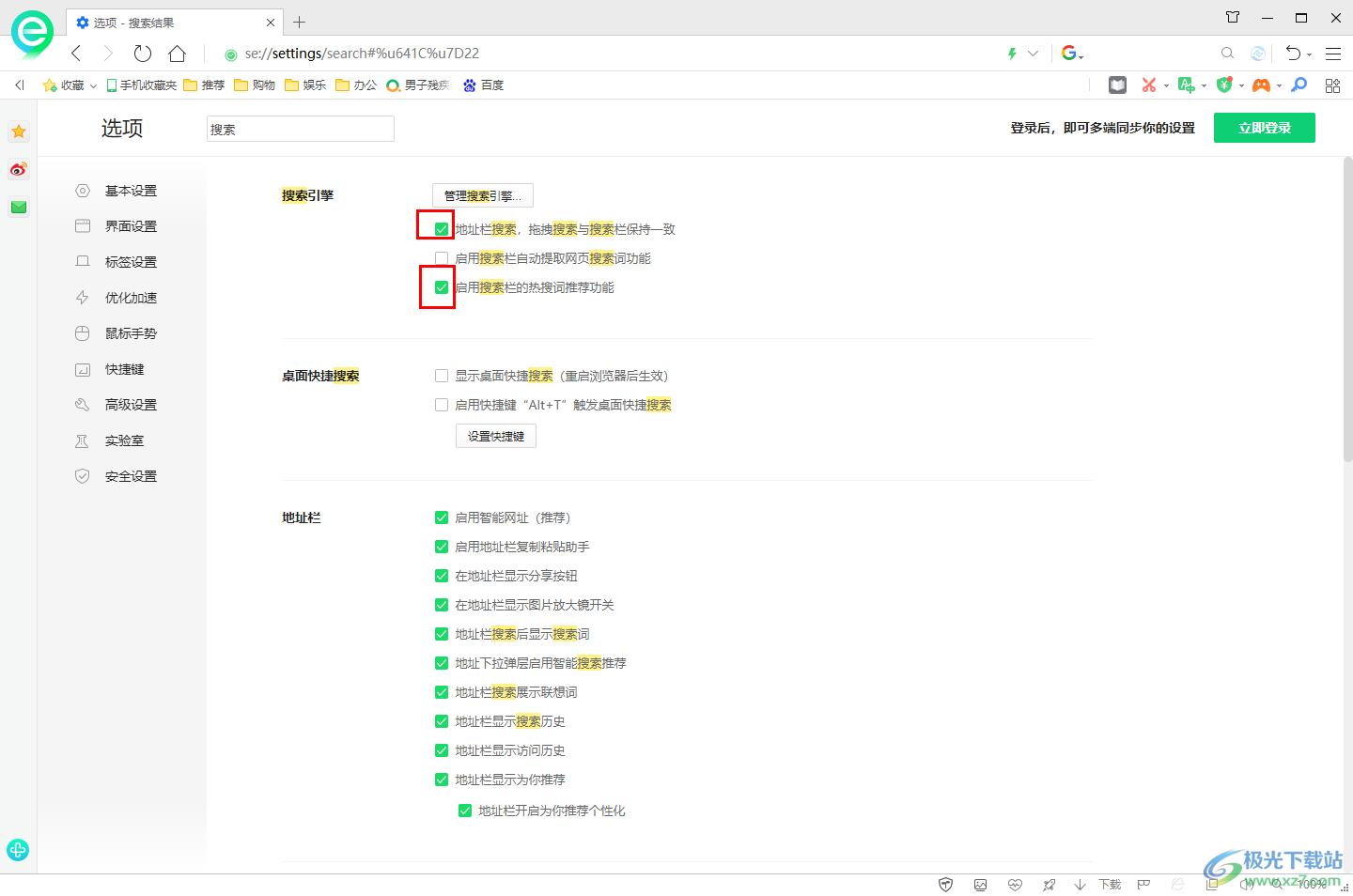Select 优化加速 in the settings sidebar
The height and width of the screenshot is (896, 1353).
coord(131,298)
